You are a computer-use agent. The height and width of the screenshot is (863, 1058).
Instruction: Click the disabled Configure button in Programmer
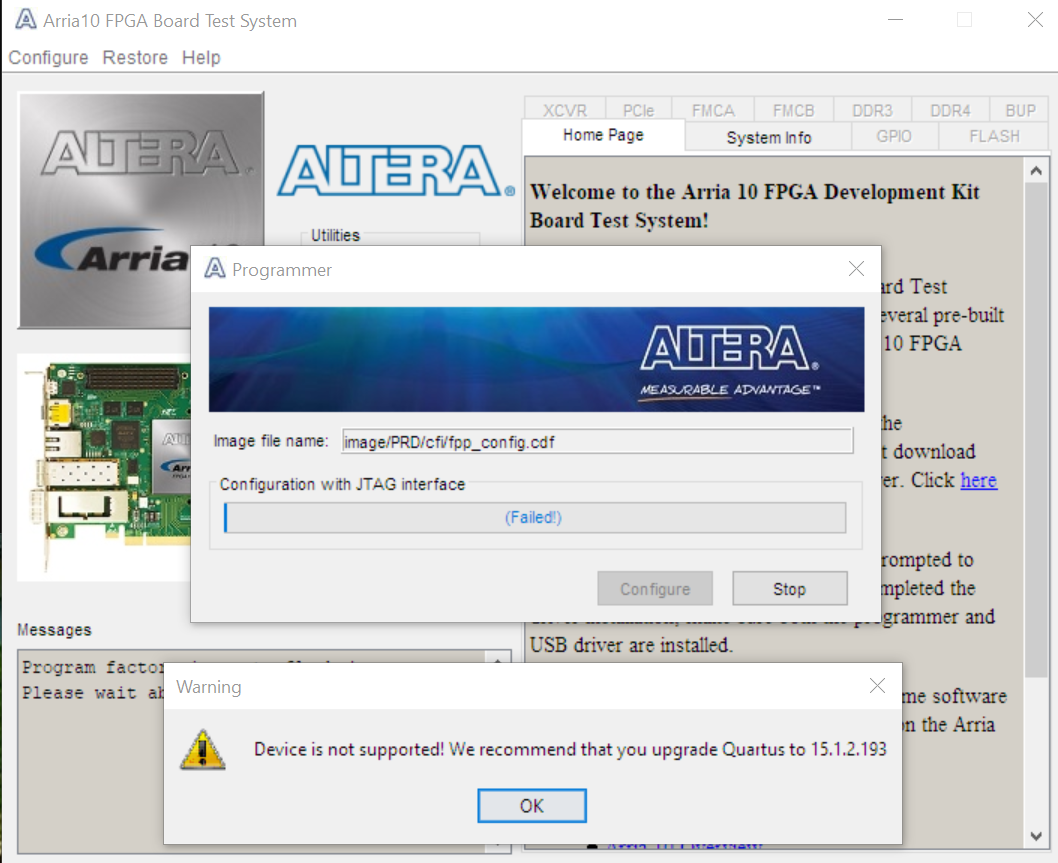coord(655,589)
